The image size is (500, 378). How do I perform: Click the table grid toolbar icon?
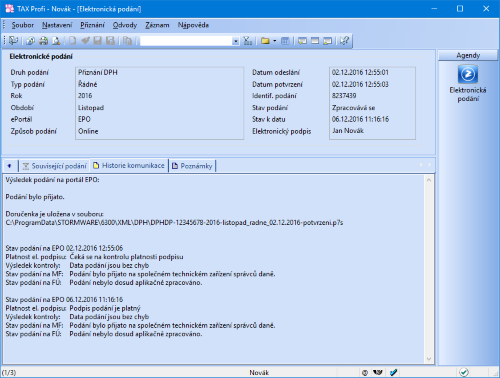285,41
